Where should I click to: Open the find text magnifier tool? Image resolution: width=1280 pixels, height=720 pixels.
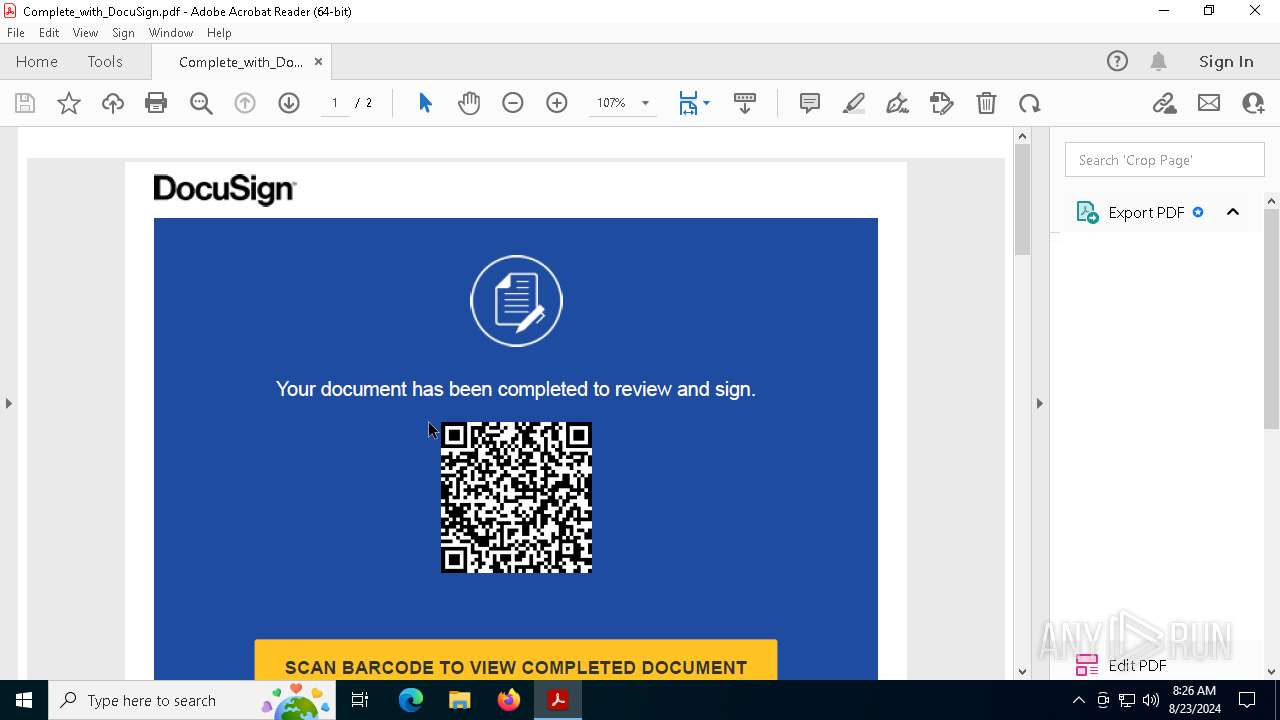(x=201, y=103)
